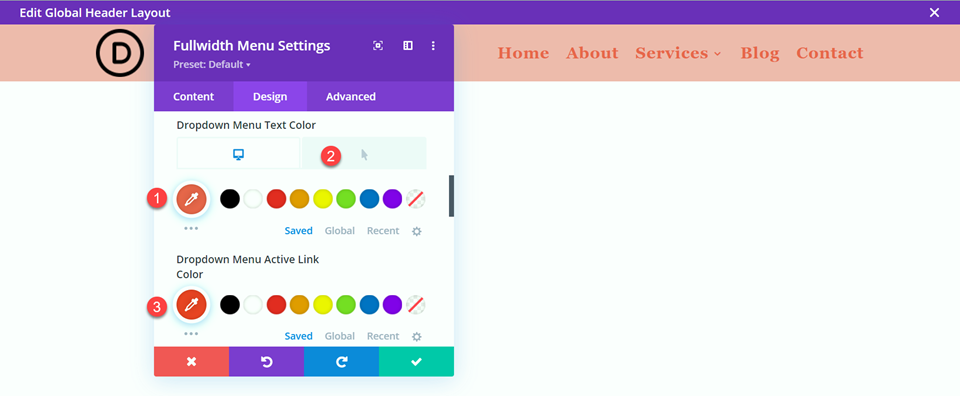Expand the Services menu dropdown arrow
960x396 pixels.
point(718,54)
